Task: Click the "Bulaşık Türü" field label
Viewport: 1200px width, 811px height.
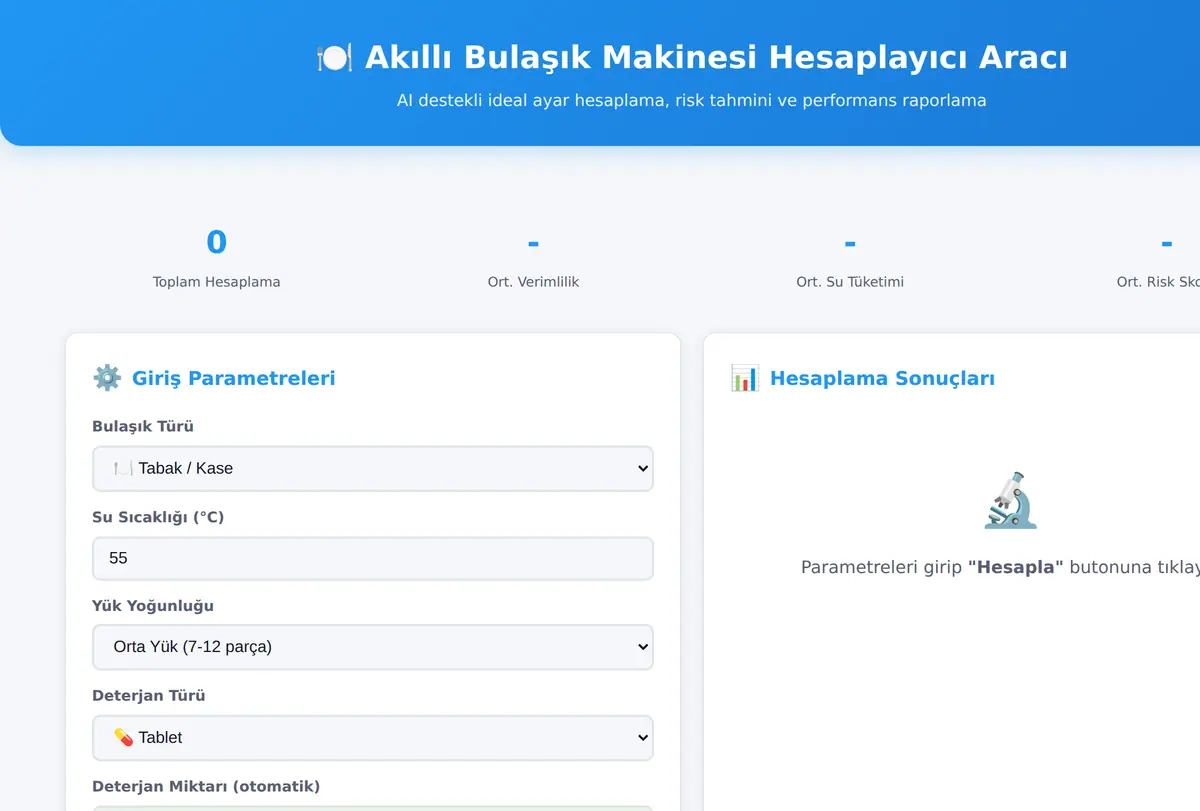Action: 143,426
